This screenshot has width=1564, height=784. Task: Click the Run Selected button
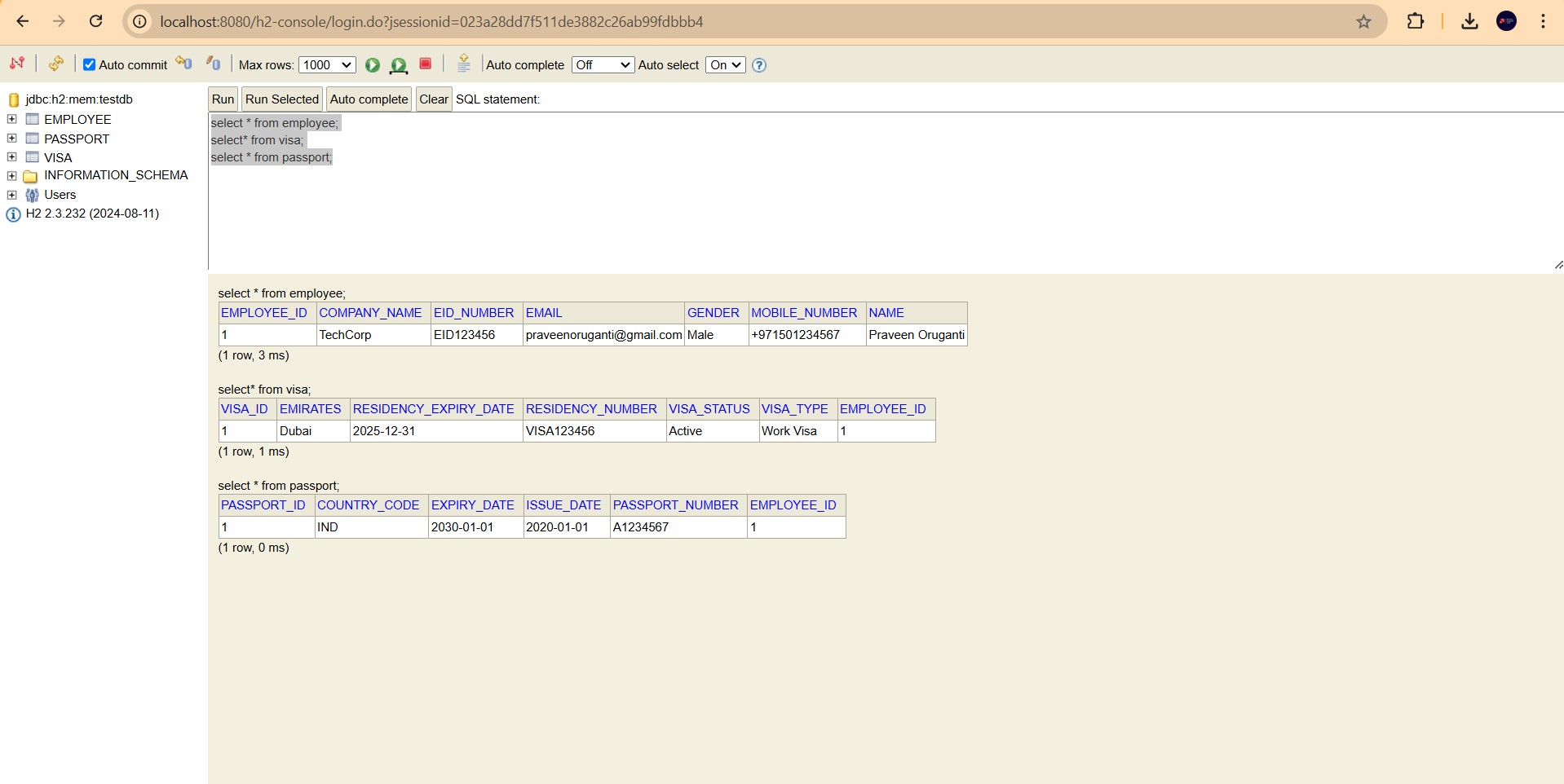[282, 99]
